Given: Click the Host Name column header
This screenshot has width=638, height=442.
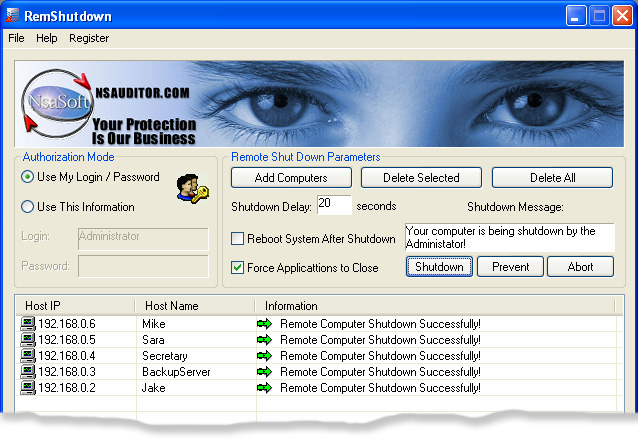Looking at the screenshot, I should 170,305.
